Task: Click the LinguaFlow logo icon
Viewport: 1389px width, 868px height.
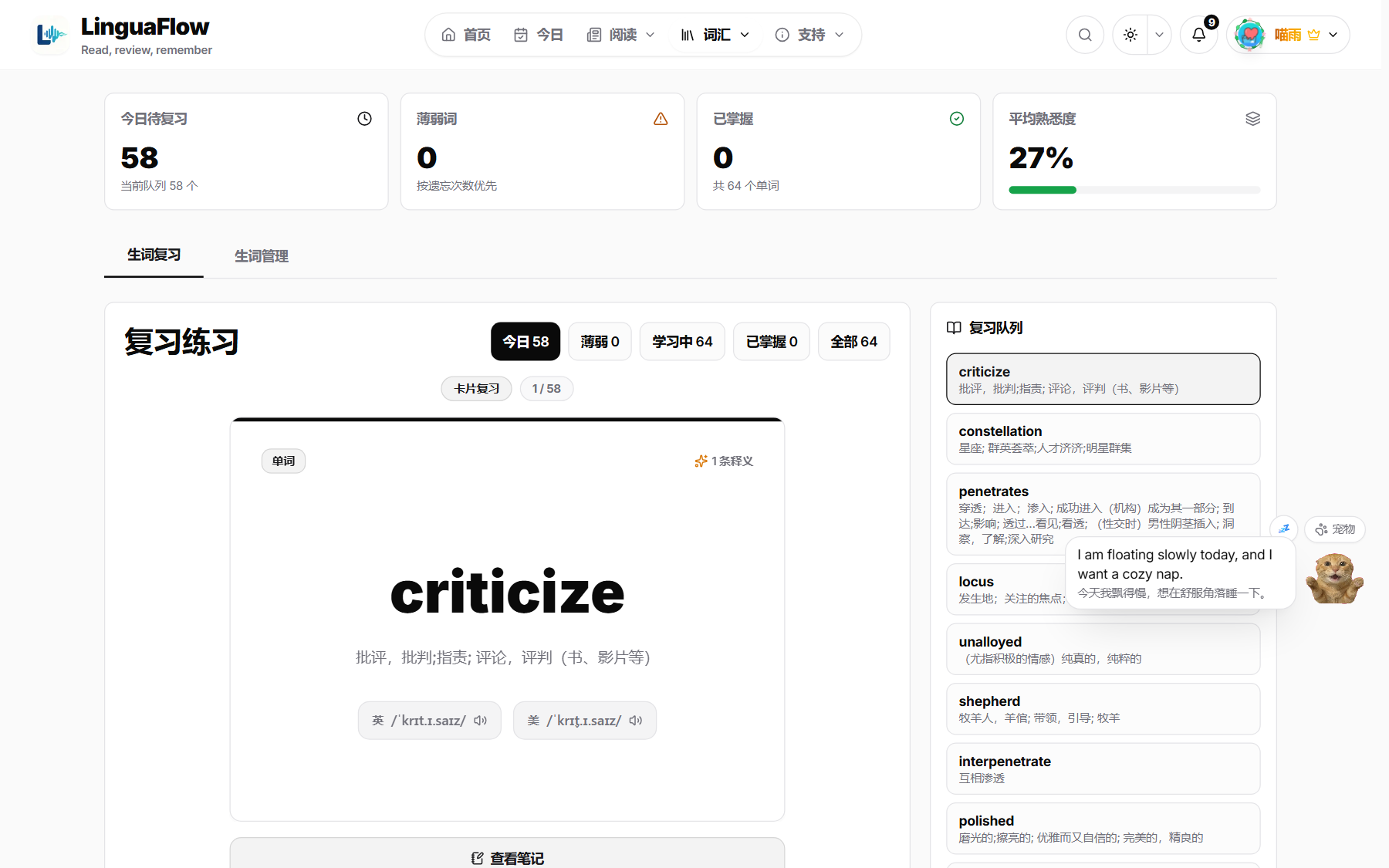Action: (x=51, y=35)
